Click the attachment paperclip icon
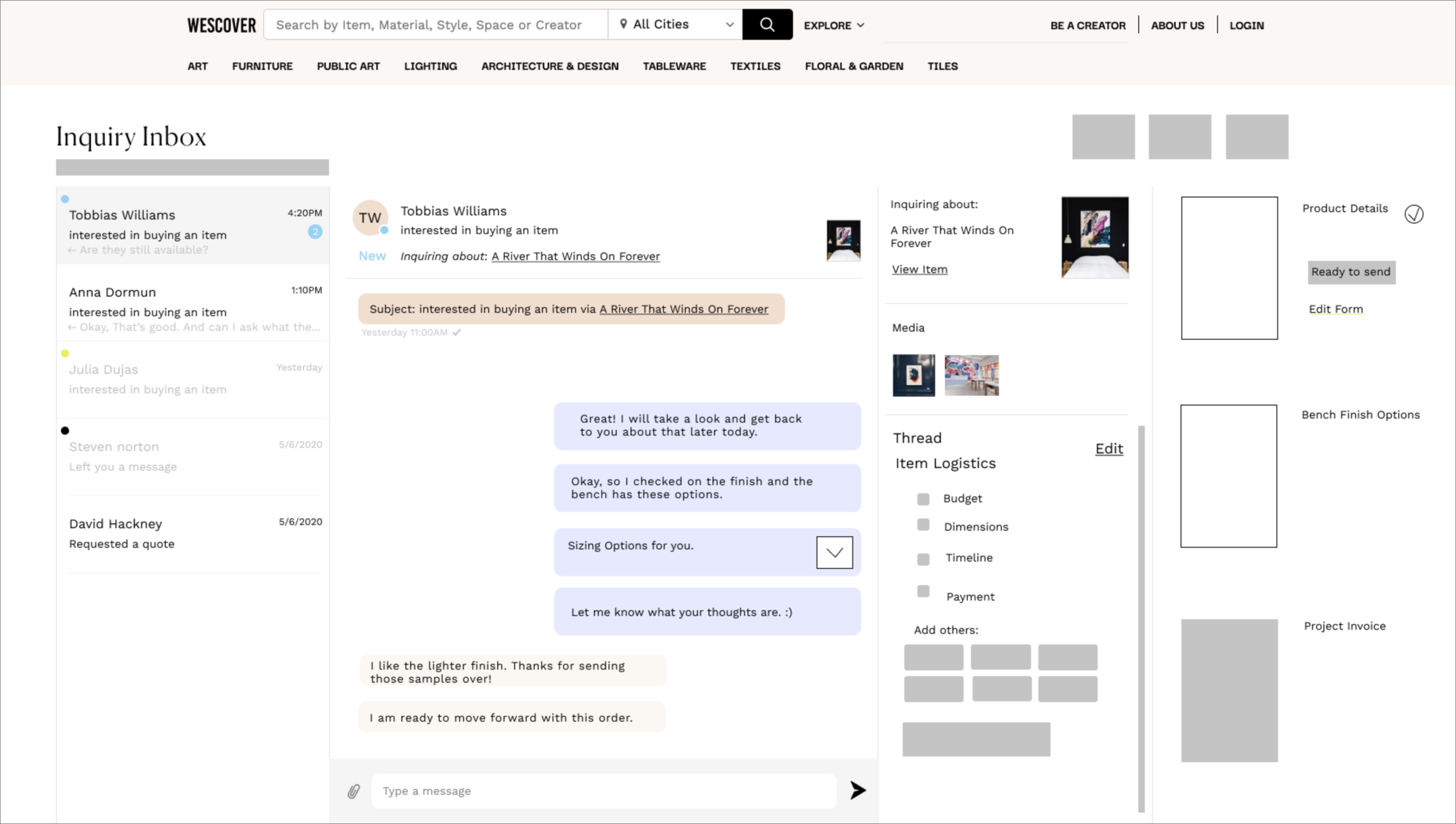Viewport: 1456px width, 824px height. click(x=354, y=791)
